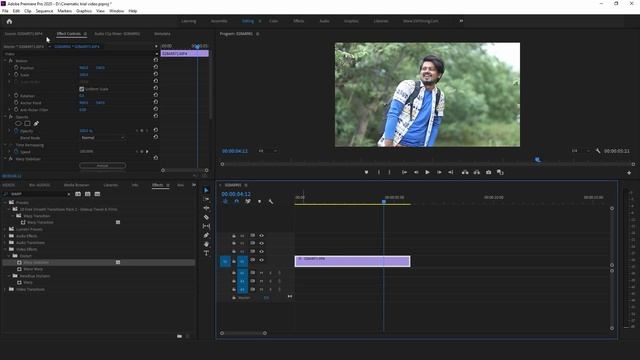Screen dimensions: 640x360
Task: Select the Slip tool
Action: pyautogui.click(x=206, y=226)
